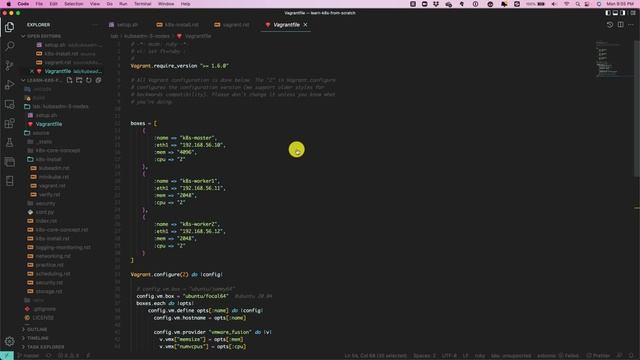Refresh the explorer file tree

tap(89, 80)
